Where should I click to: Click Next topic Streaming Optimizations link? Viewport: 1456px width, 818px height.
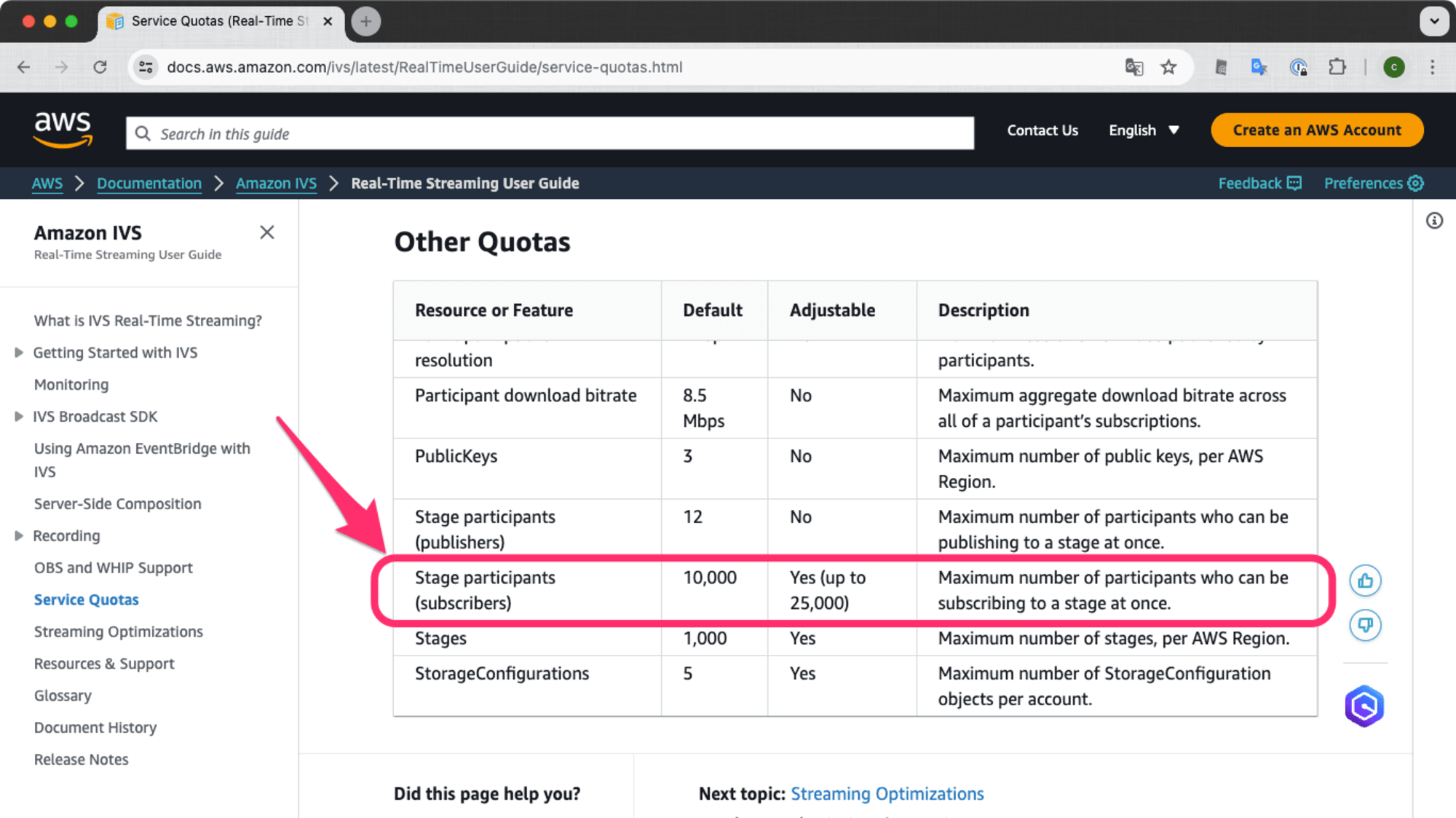click(x=887, y=794)
